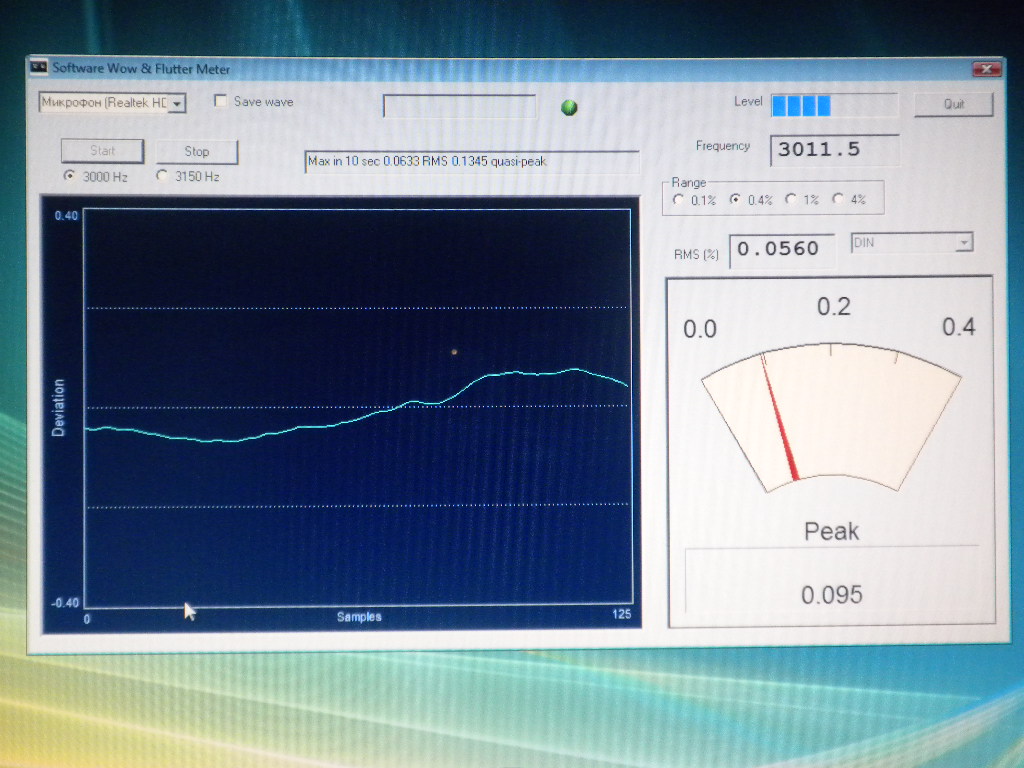This screenshot has height=768, width=1024.
Task: Close the Wow & Flutter Meter window
Action: pyautogui.click(x=986, y=69)
